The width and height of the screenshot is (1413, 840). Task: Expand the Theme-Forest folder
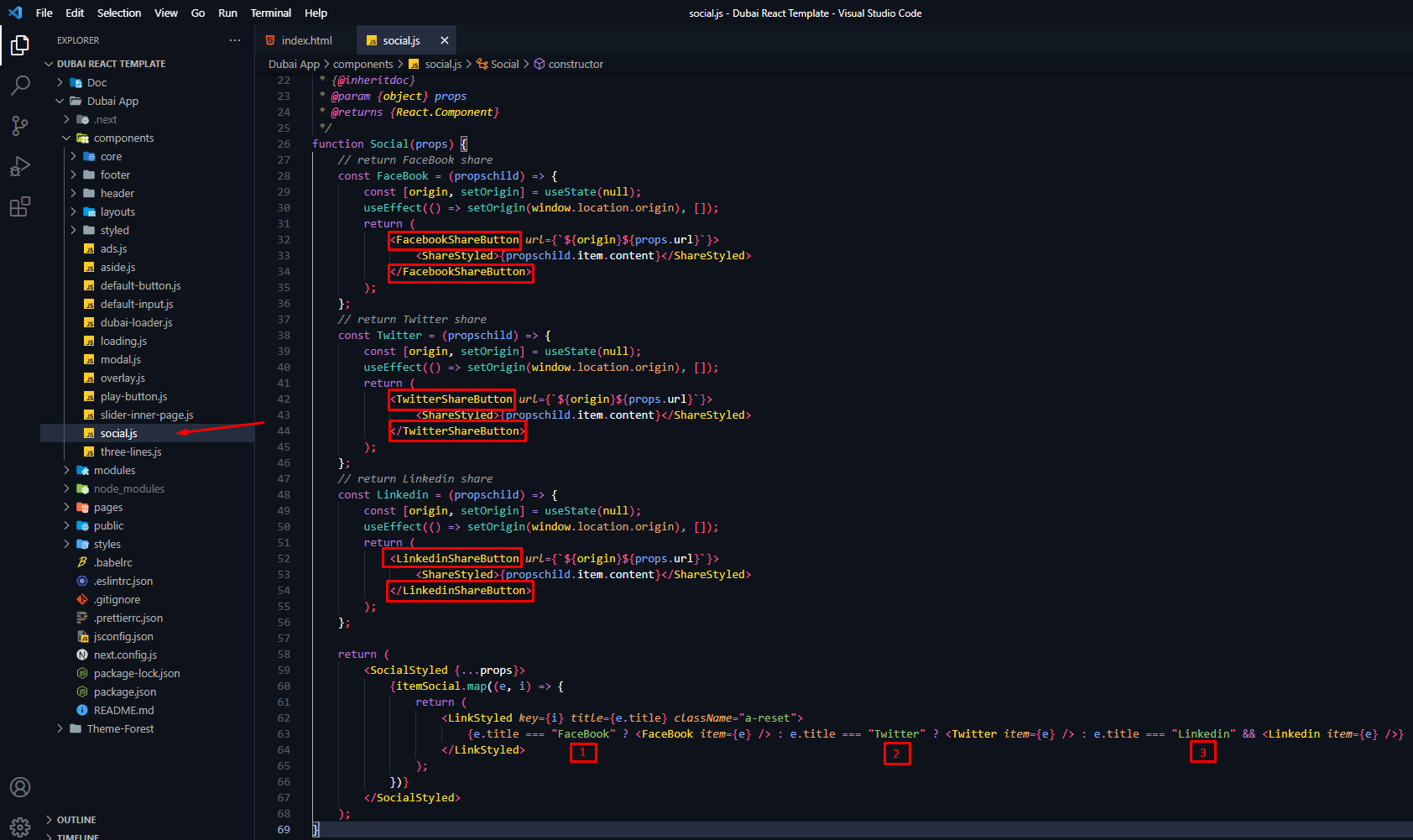[60, 728]
